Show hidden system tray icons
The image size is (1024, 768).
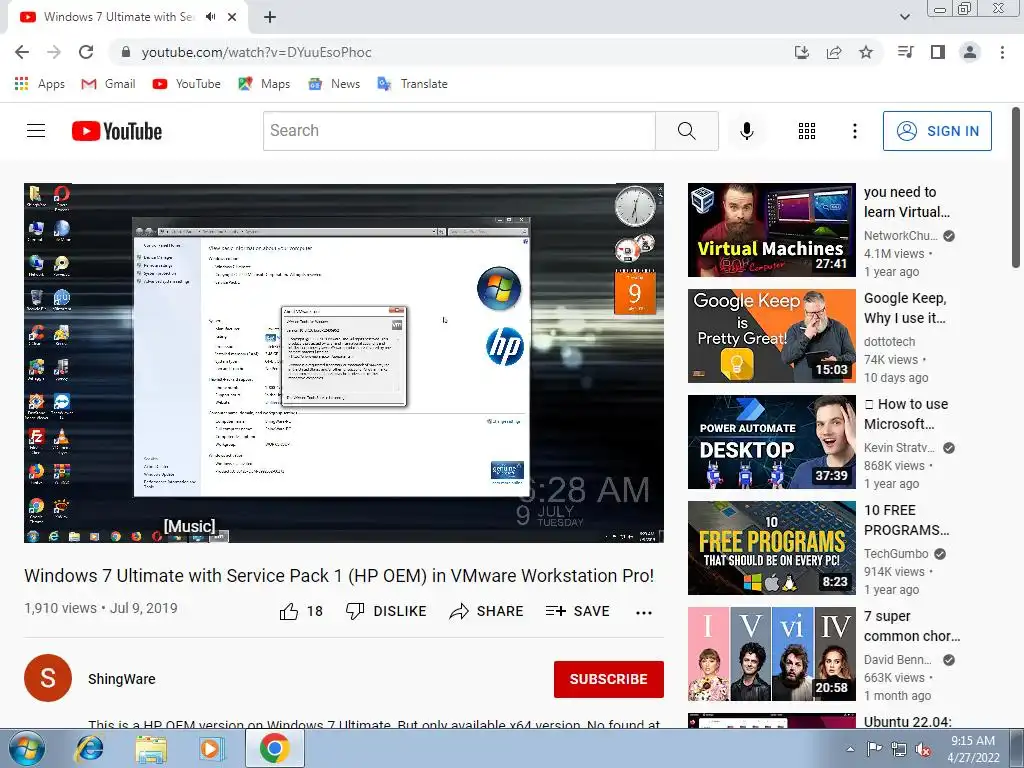pos(850,749)
